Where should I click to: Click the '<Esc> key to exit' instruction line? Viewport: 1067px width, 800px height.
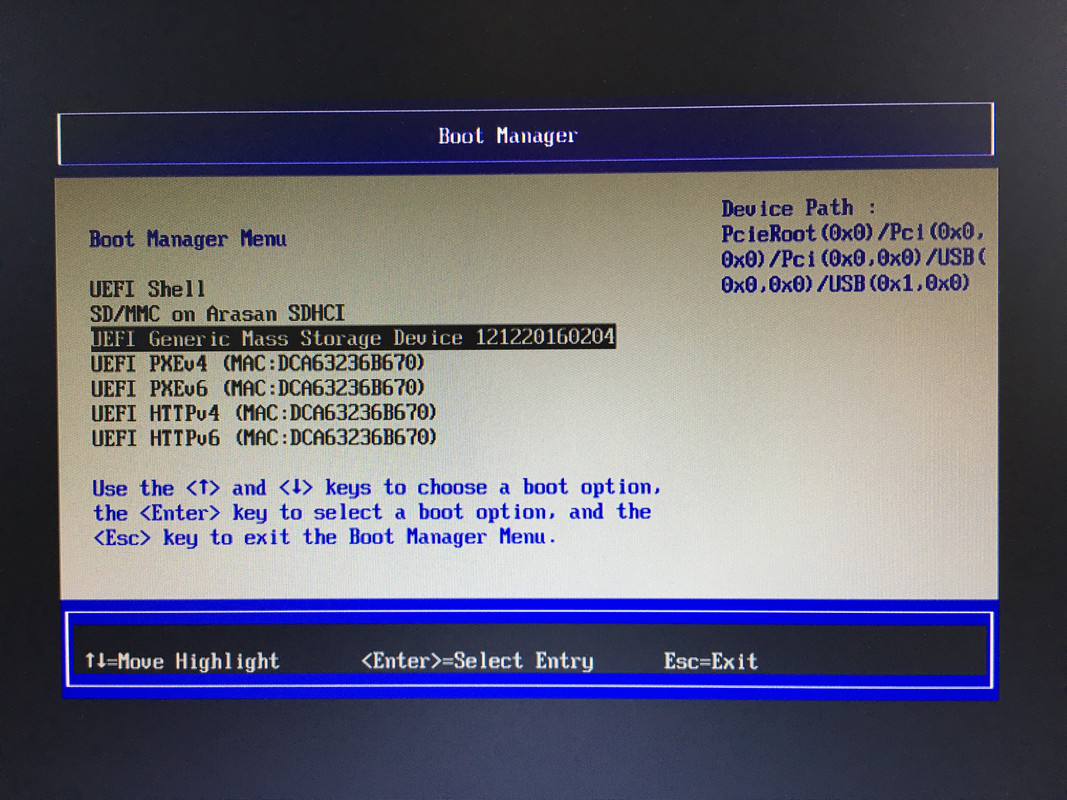(x=324, y=537)
